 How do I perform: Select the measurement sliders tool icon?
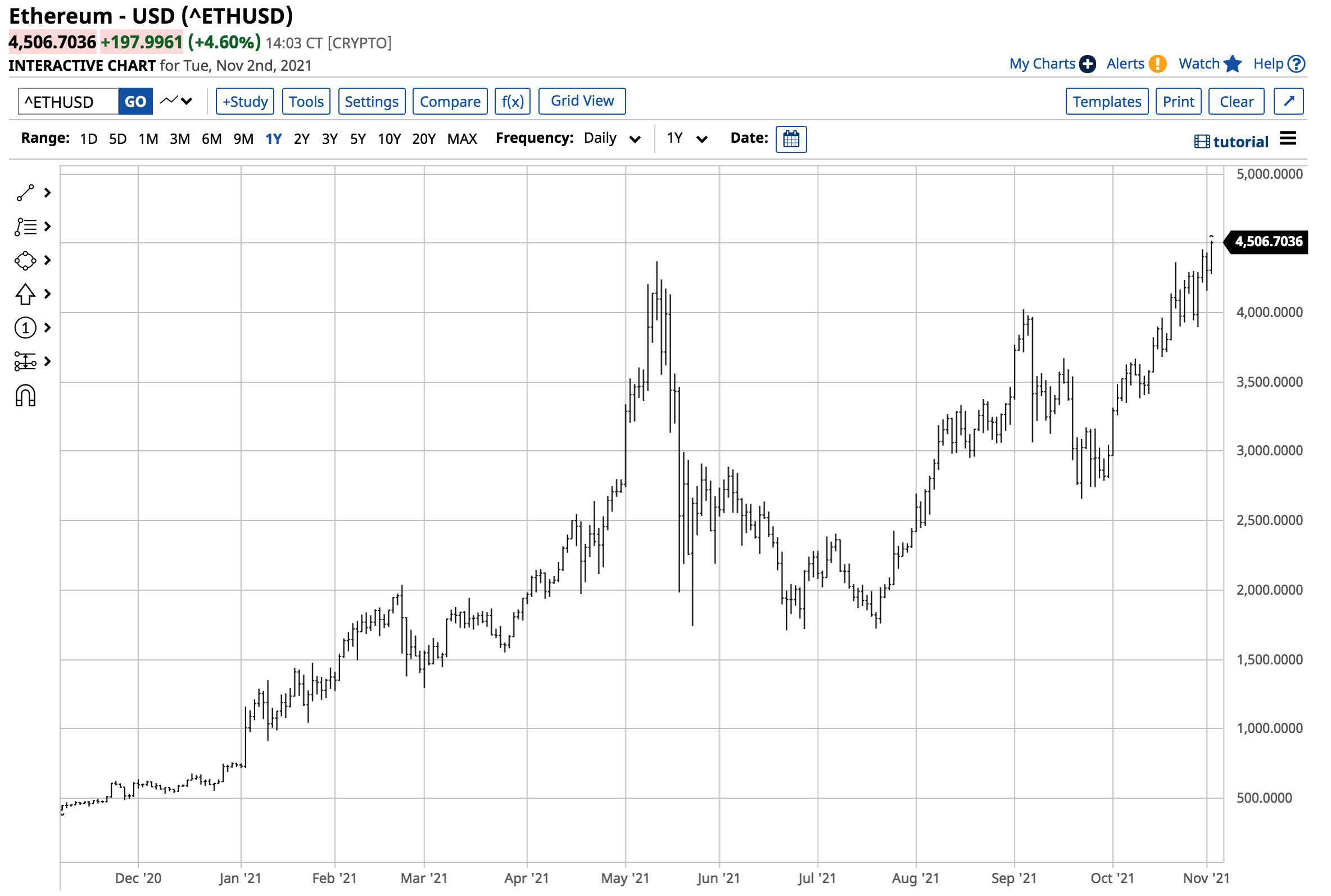[x=25, y=361]
